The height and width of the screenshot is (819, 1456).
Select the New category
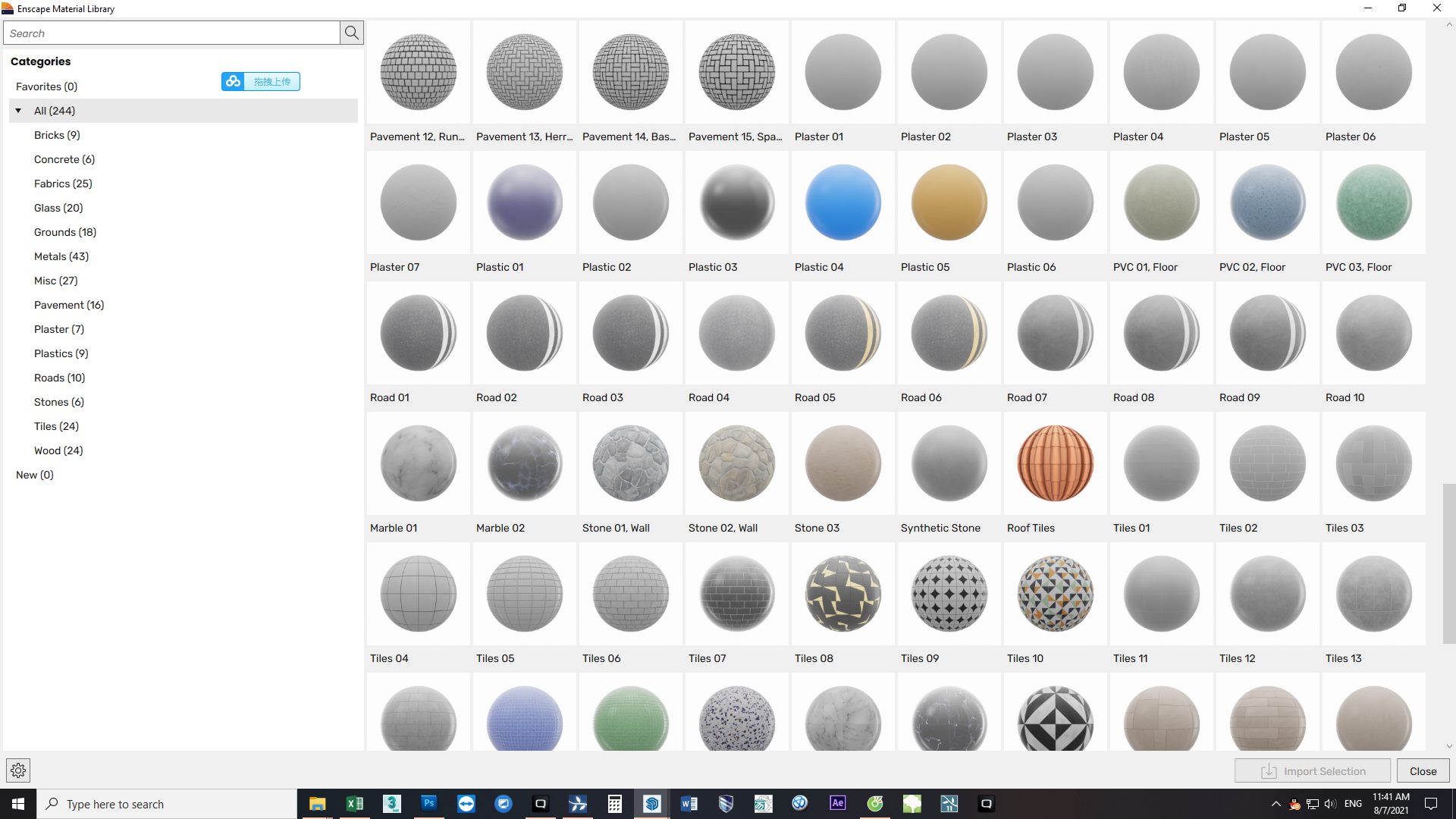click(34, 474)
